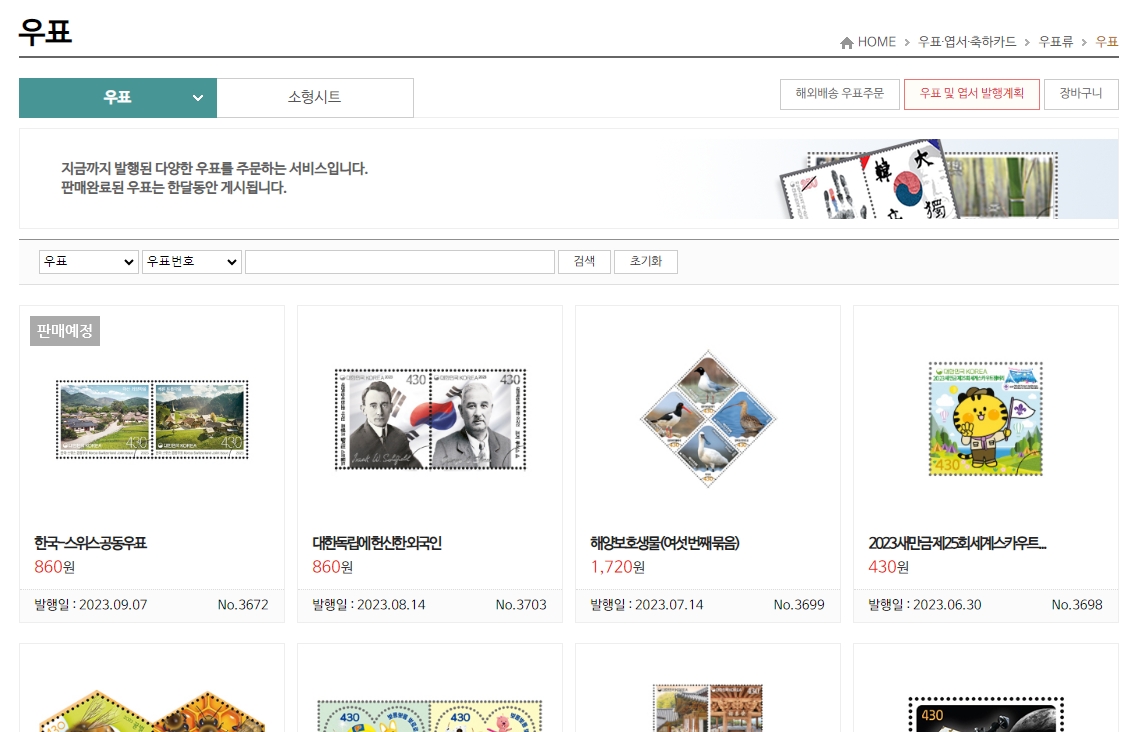Open 우표·엽서·축하카드 breadcrumb link
Viewport: 1148px width, 732px height.
(966, 42)
